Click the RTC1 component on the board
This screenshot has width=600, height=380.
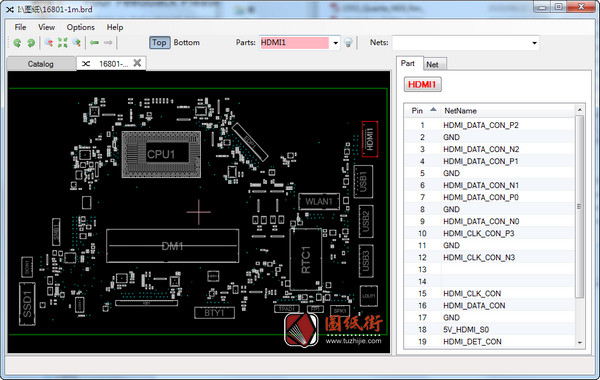pos(306,259)
